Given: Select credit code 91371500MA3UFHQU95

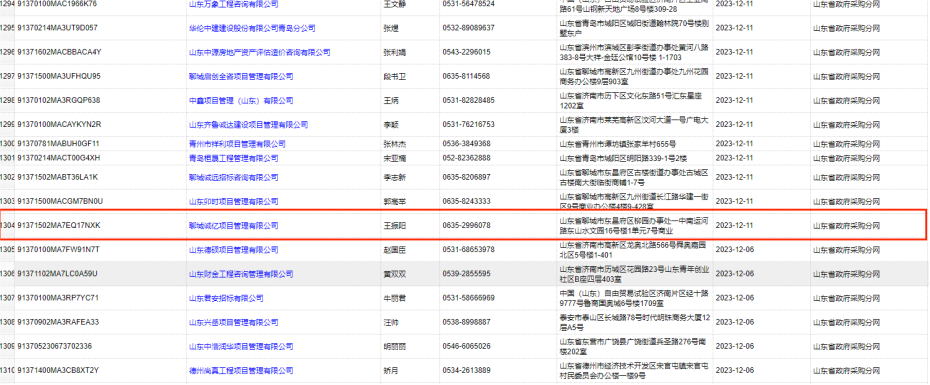Looking at the screenshot, I should click(59, 77).
